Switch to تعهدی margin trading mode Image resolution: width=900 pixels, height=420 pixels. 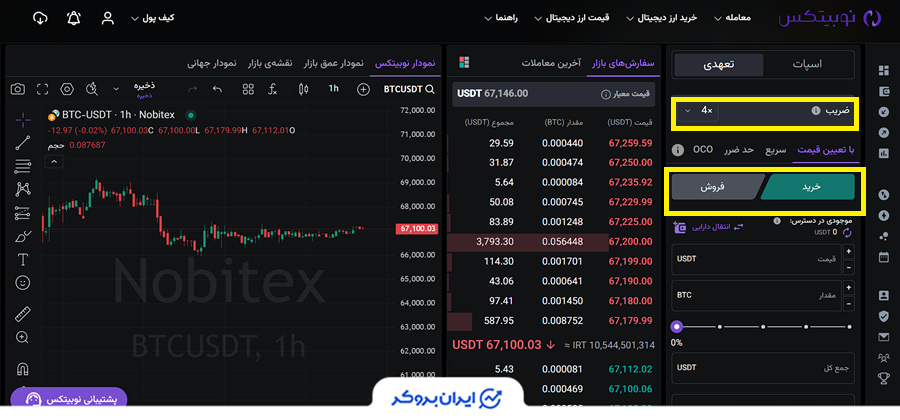tap(719, 65)
